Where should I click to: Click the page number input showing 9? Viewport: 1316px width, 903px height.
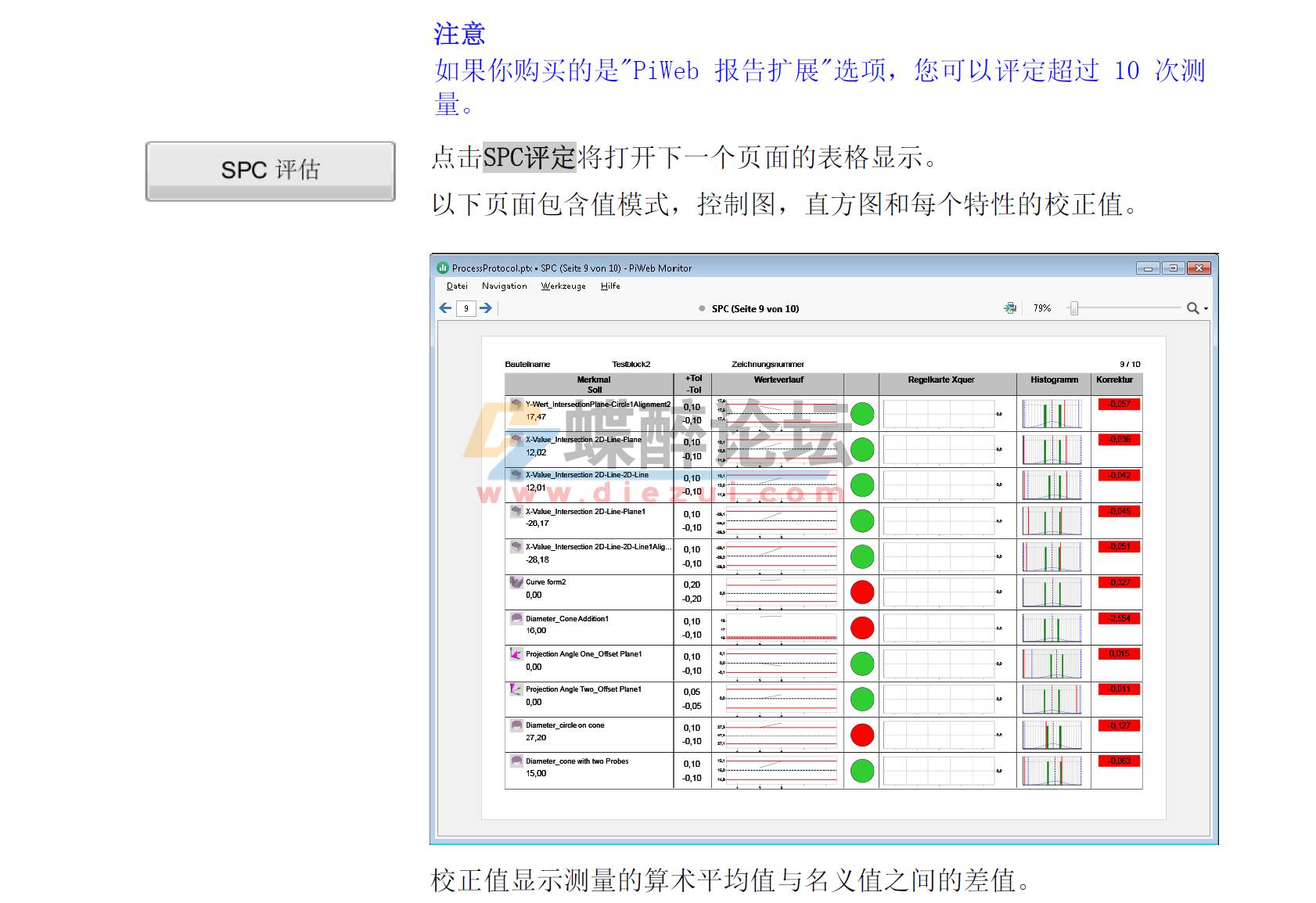(x=466, y=308)
